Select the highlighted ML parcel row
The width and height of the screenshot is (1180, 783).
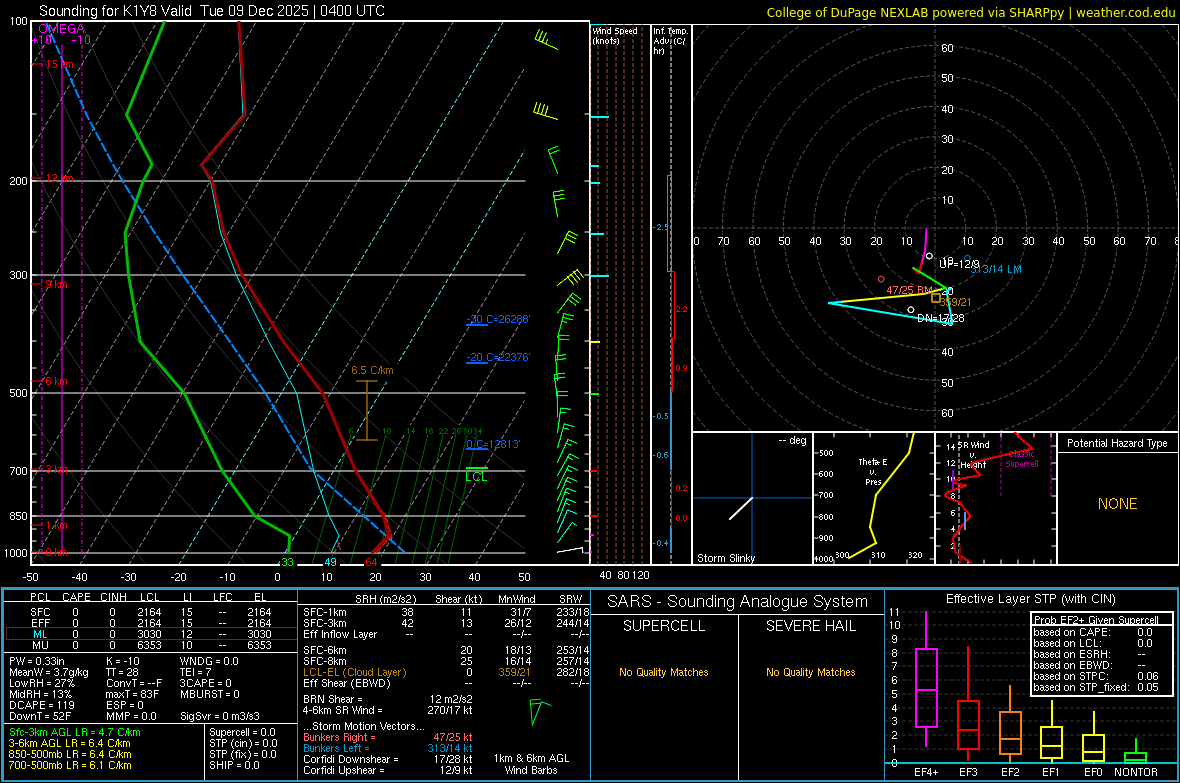151,634
